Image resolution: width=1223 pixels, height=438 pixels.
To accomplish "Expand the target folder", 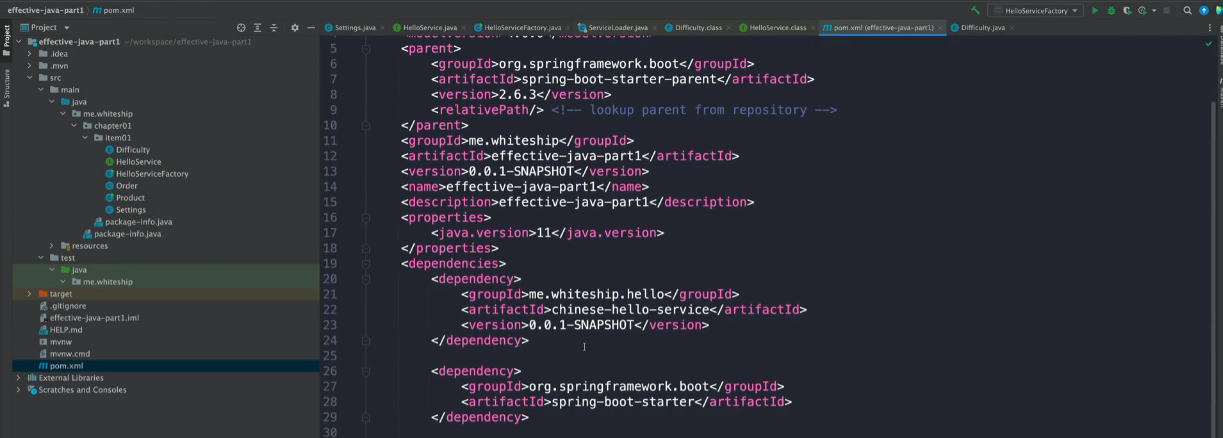I will 30,294.
